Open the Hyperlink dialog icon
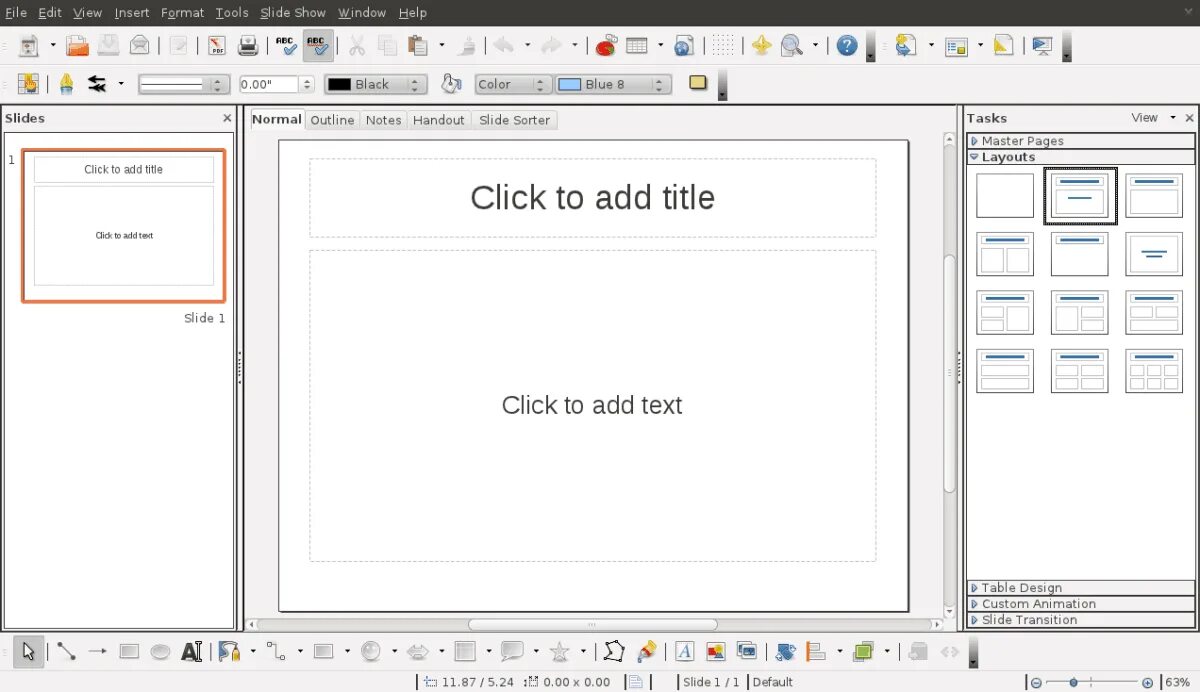This screenshot has width=1200, height=692. (x=683, y=46)
